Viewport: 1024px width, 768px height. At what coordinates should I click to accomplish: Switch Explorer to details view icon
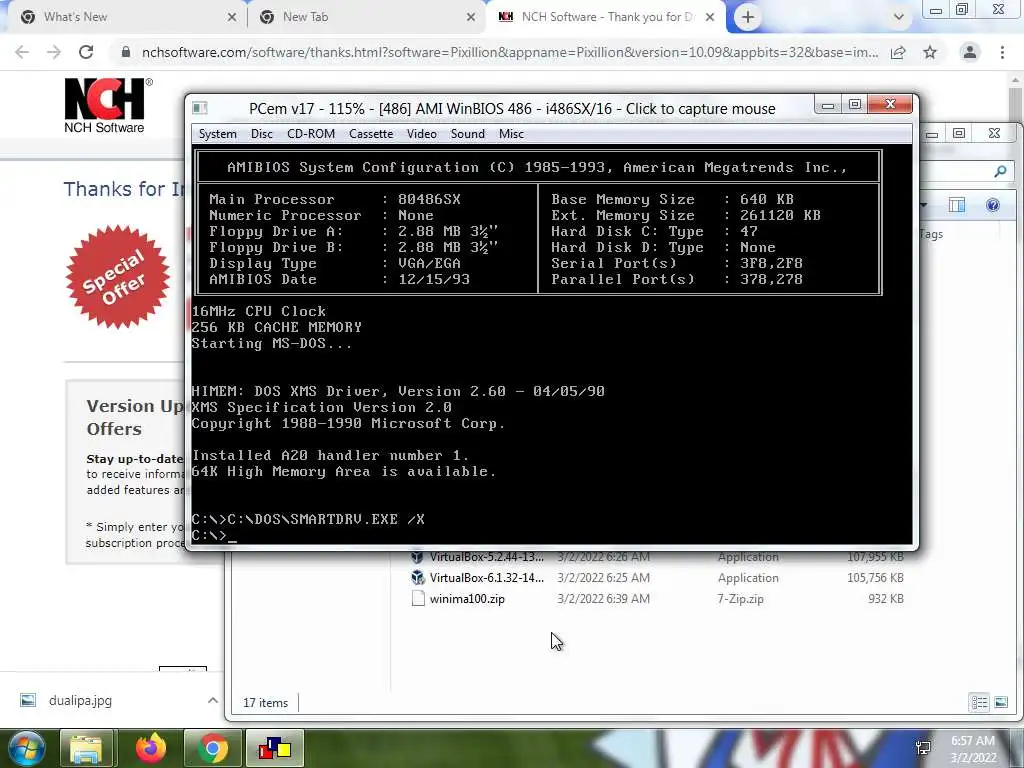point(979,703)
